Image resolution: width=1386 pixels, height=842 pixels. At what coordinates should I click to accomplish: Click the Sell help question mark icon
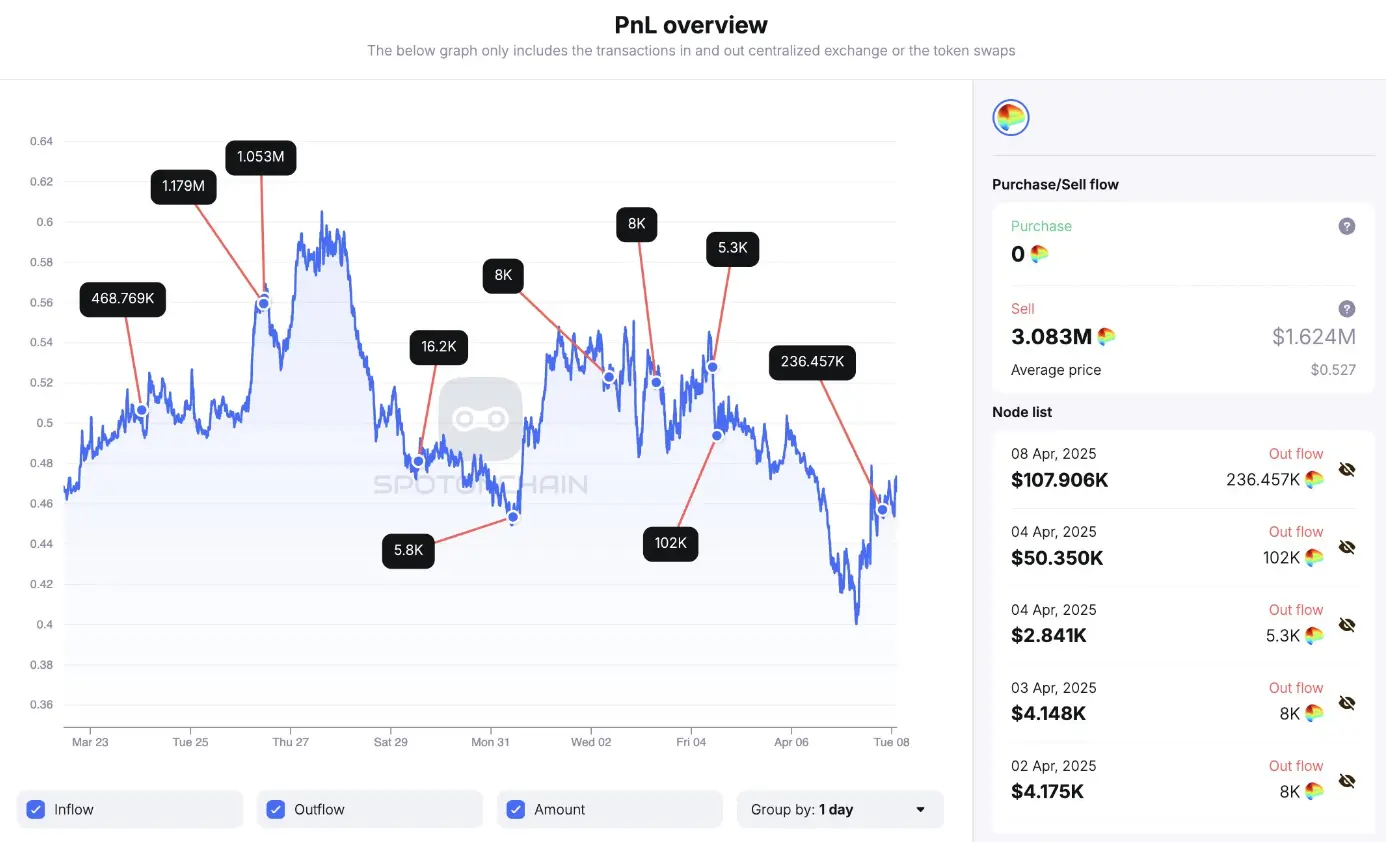tap(1347, 309)
